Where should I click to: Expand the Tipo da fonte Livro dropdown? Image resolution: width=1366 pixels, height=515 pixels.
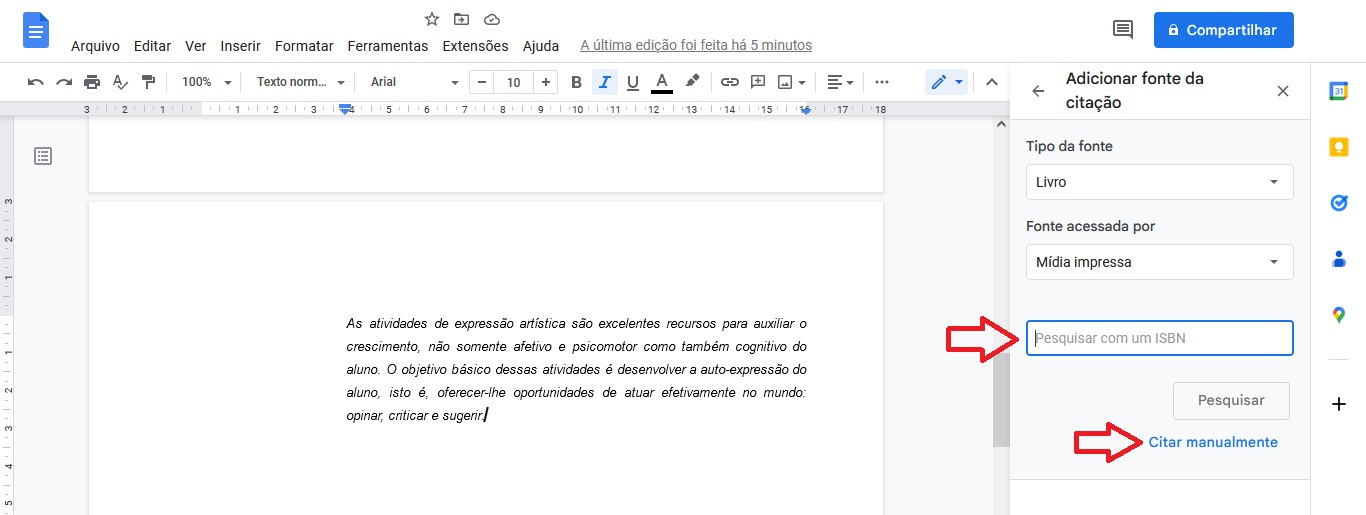[x=1159, y=182]
